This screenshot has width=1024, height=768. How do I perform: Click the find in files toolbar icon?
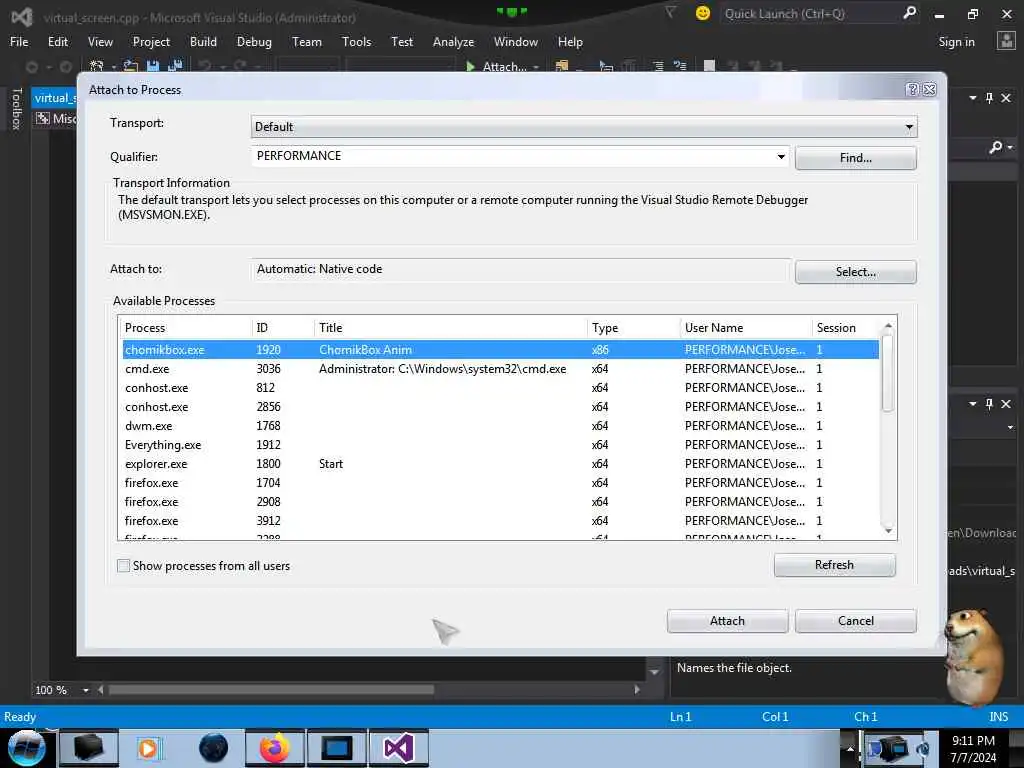coord(562,66)
